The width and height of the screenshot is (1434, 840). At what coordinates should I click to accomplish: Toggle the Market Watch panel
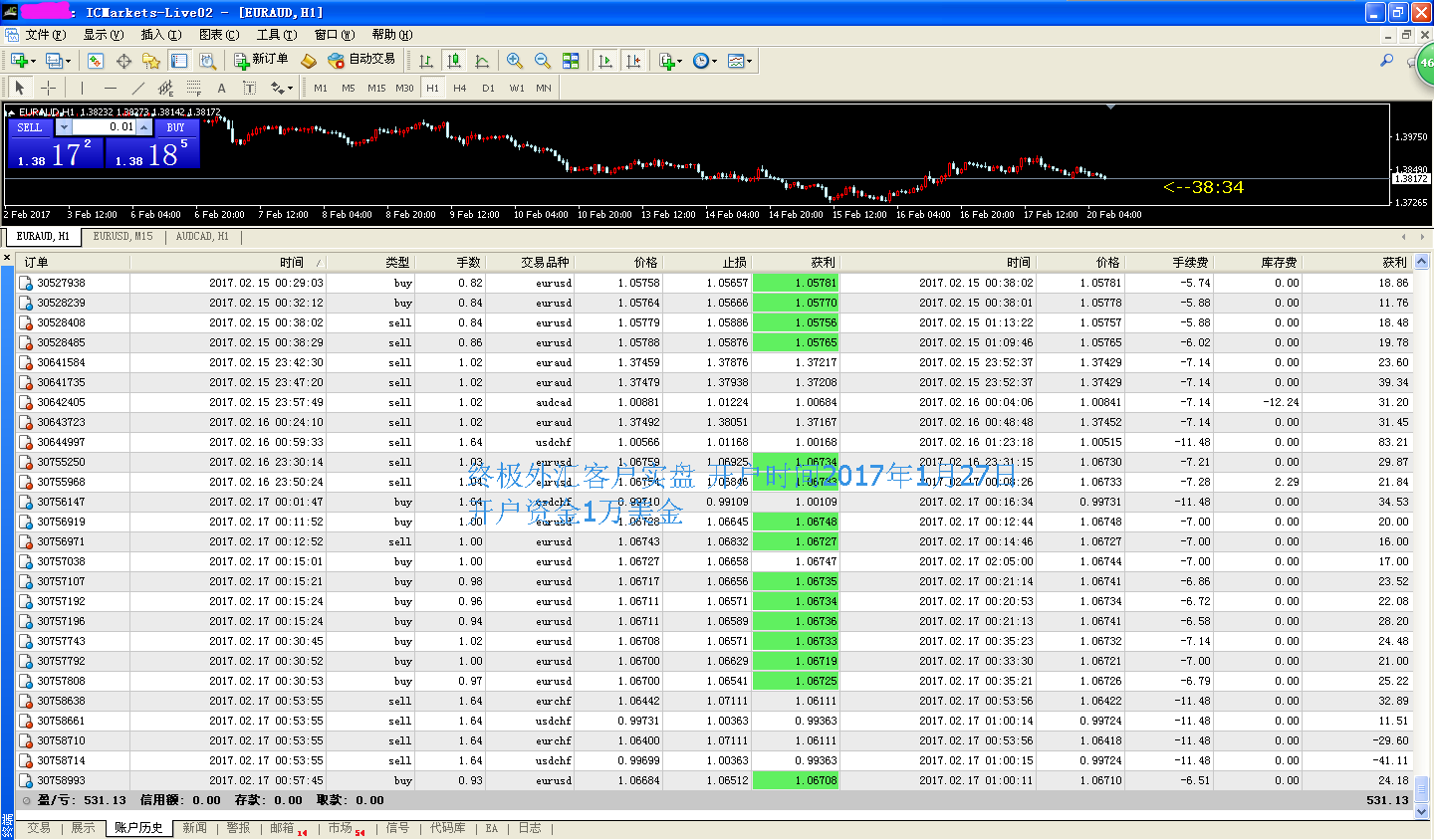96,61
